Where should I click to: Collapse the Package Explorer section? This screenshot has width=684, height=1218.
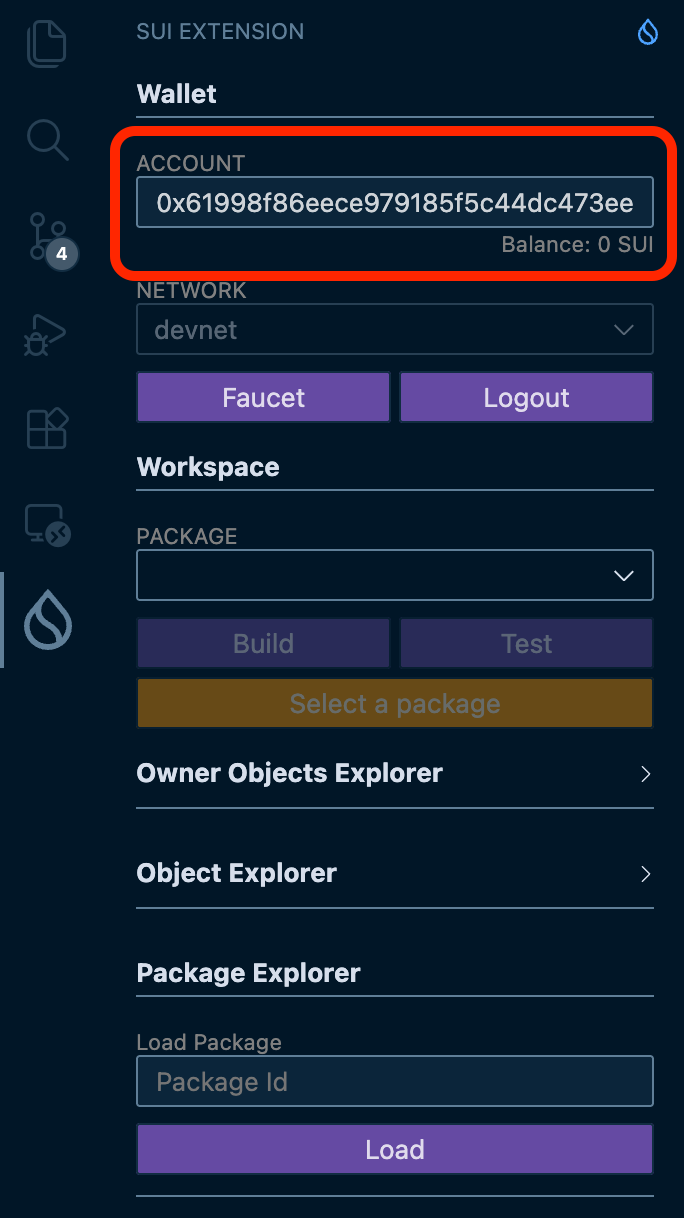point(394,972)
